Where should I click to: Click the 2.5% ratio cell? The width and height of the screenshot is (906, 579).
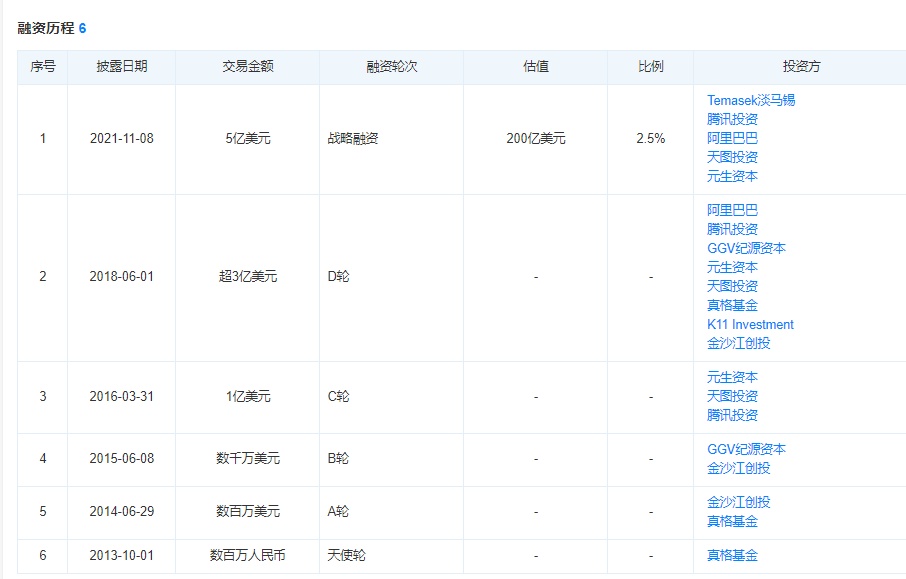tap(651, 139)
